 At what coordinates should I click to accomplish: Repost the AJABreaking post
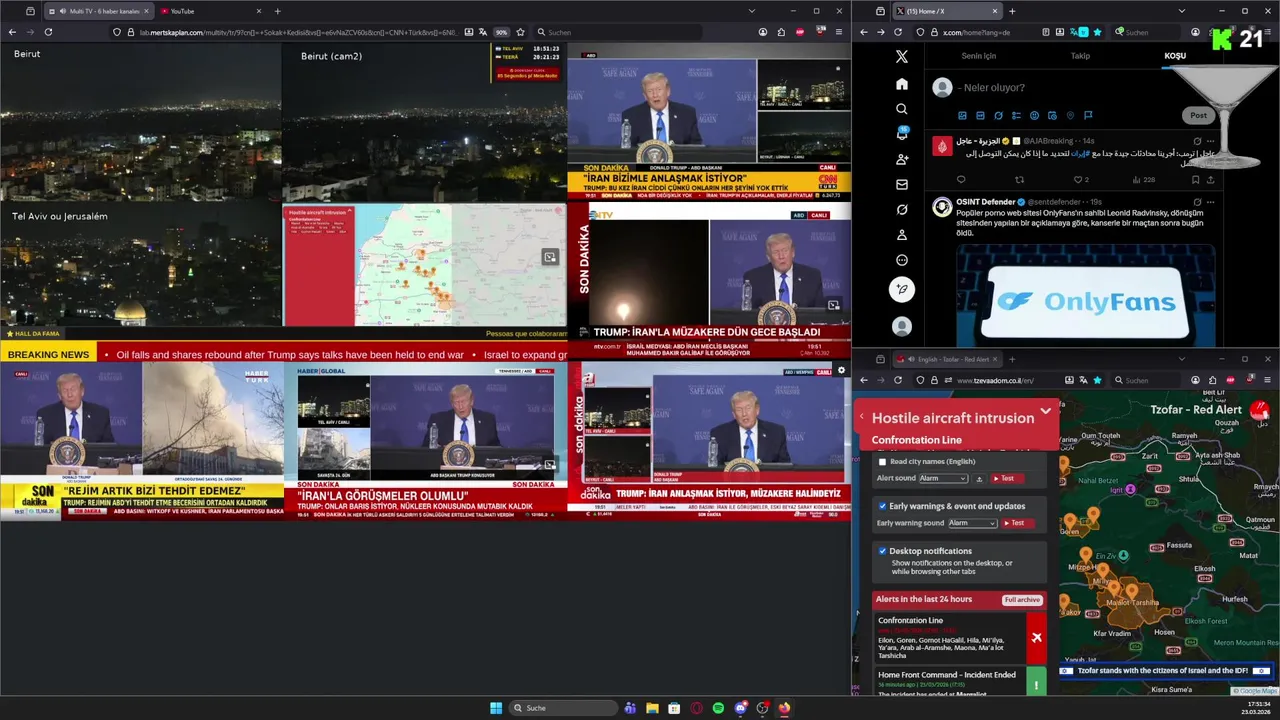click(x=1020, y=180)
